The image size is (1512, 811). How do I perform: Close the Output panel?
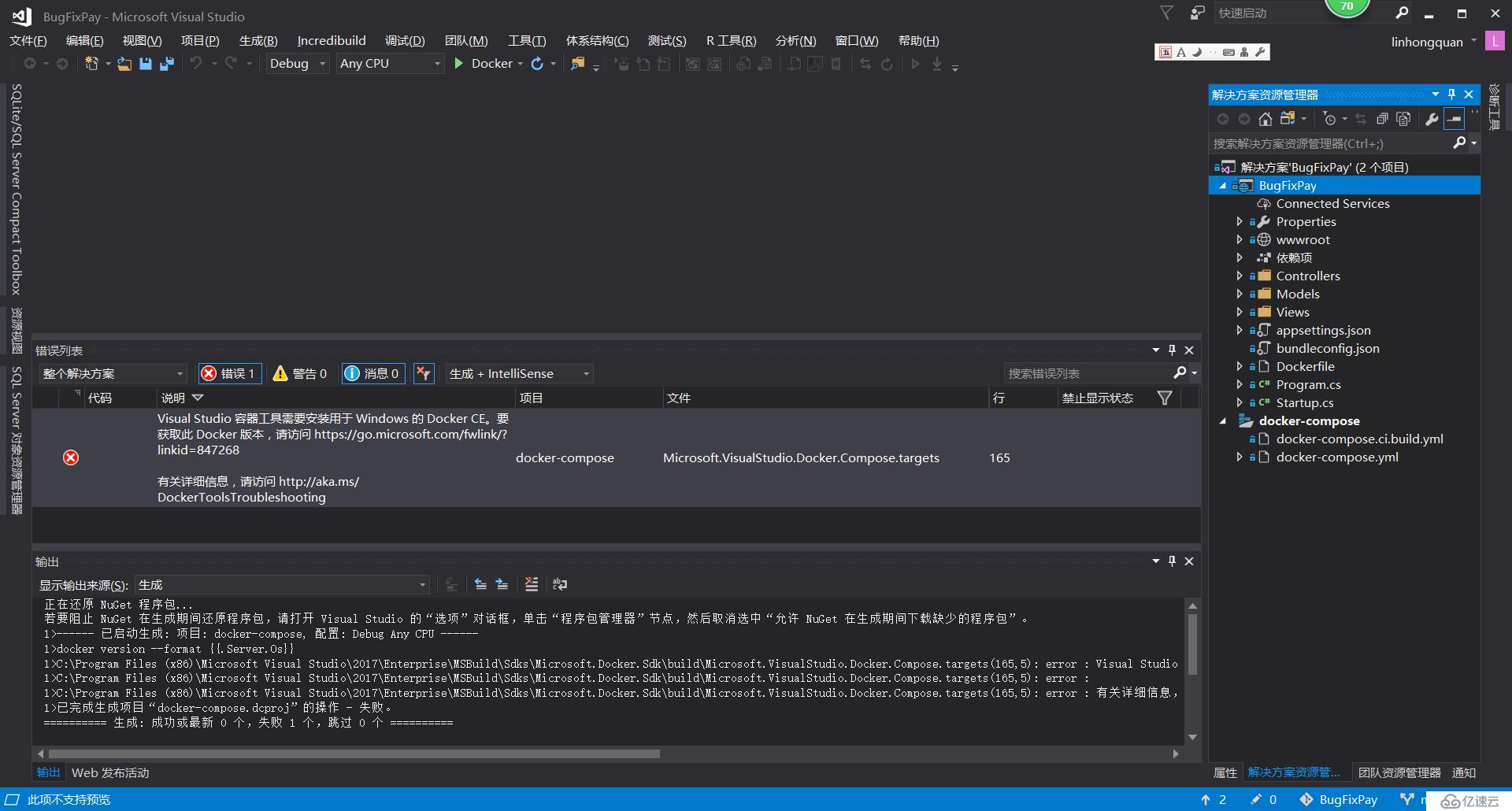[1189, 561]
